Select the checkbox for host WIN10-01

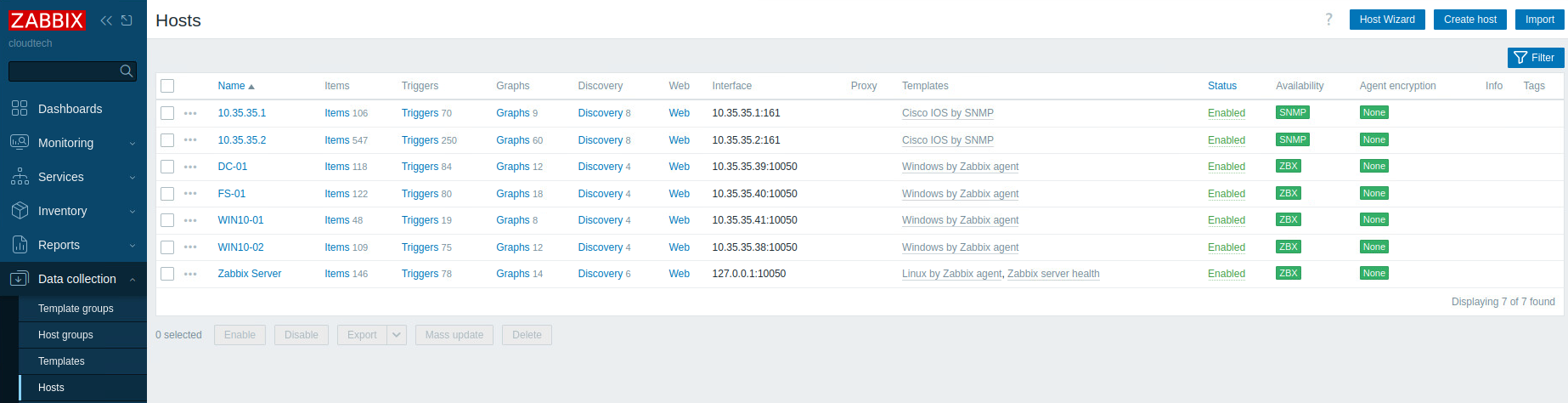point(167,220)
